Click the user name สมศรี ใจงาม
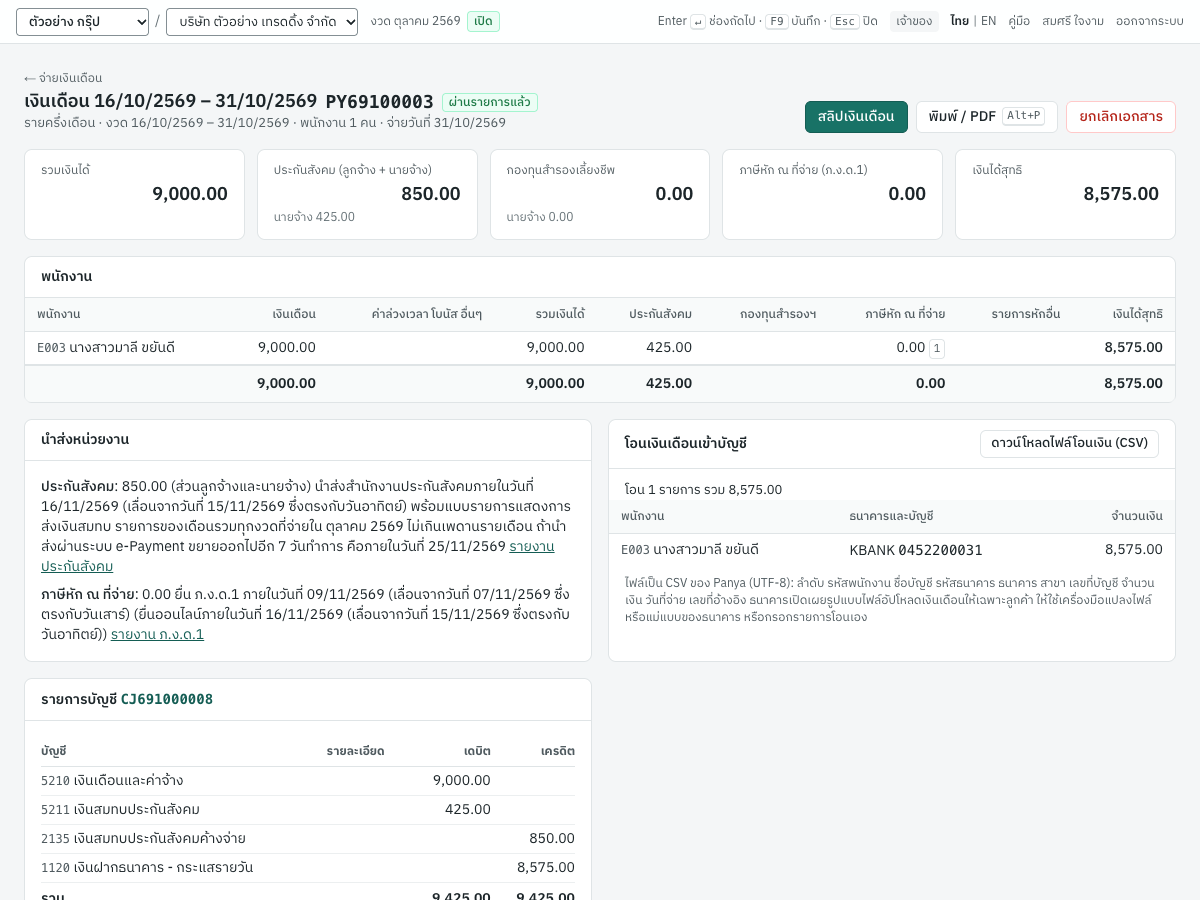The height and width of the screenshot is (900, 1200). [1073, 21]
